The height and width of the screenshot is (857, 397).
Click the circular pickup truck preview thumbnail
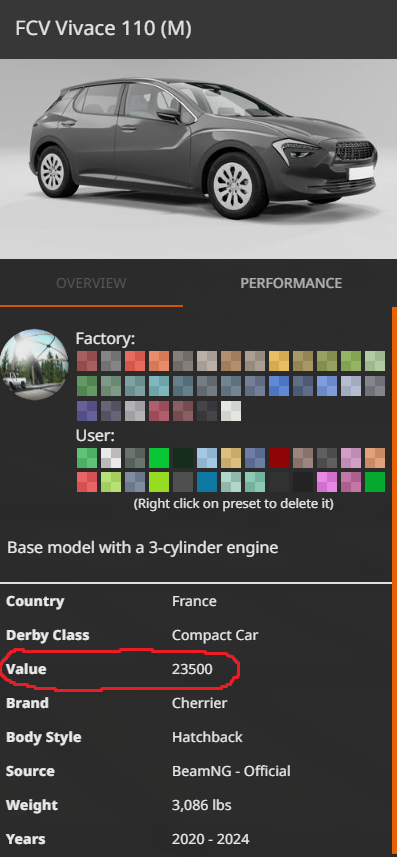(33, 364)
